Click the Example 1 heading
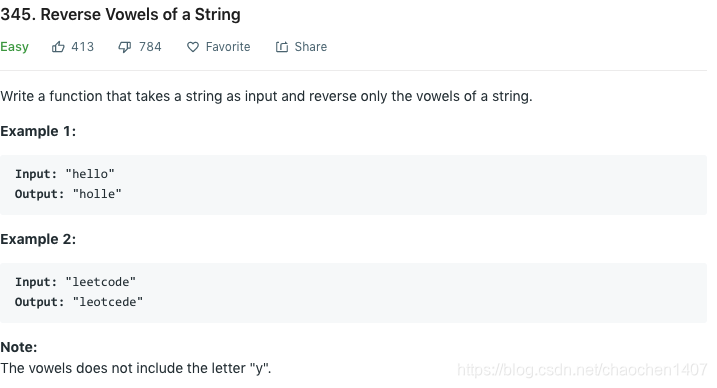 tap(38, 132)
